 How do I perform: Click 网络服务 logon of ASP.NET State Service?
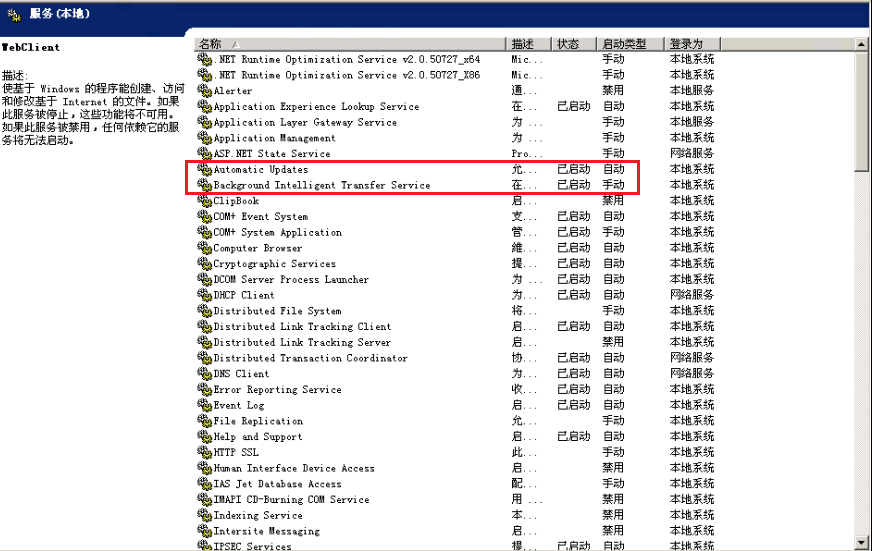pos(692,153)
